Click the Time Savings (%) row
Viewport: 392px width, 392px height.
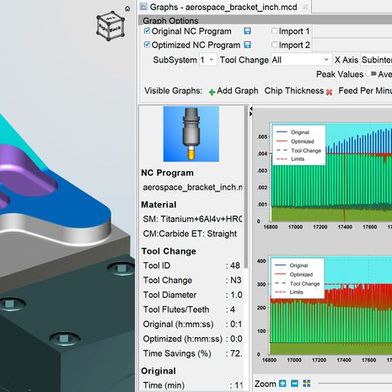click(192, 354)
